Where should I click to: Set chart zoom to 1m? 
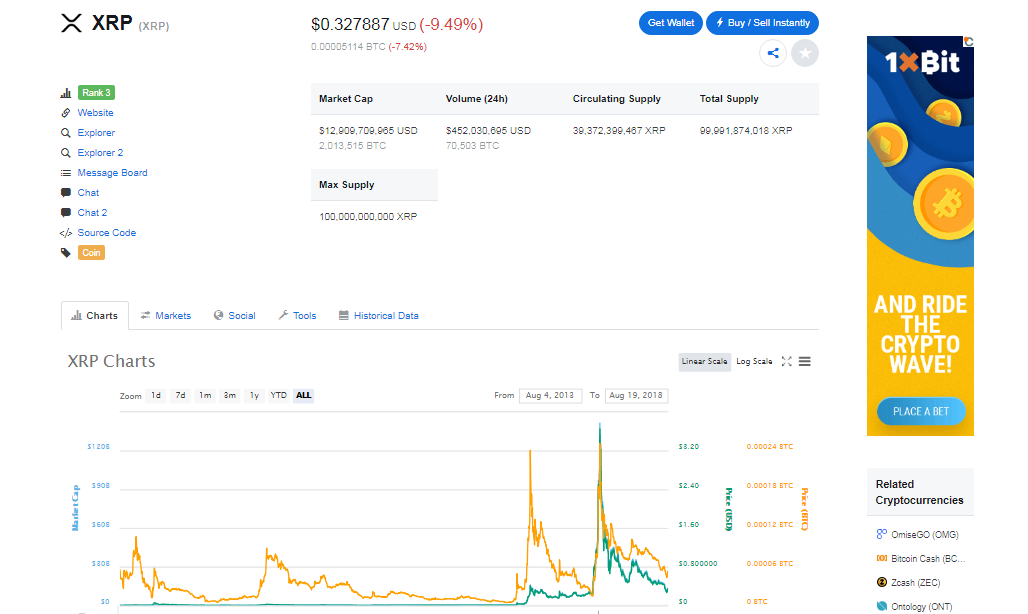coord(205,396)
